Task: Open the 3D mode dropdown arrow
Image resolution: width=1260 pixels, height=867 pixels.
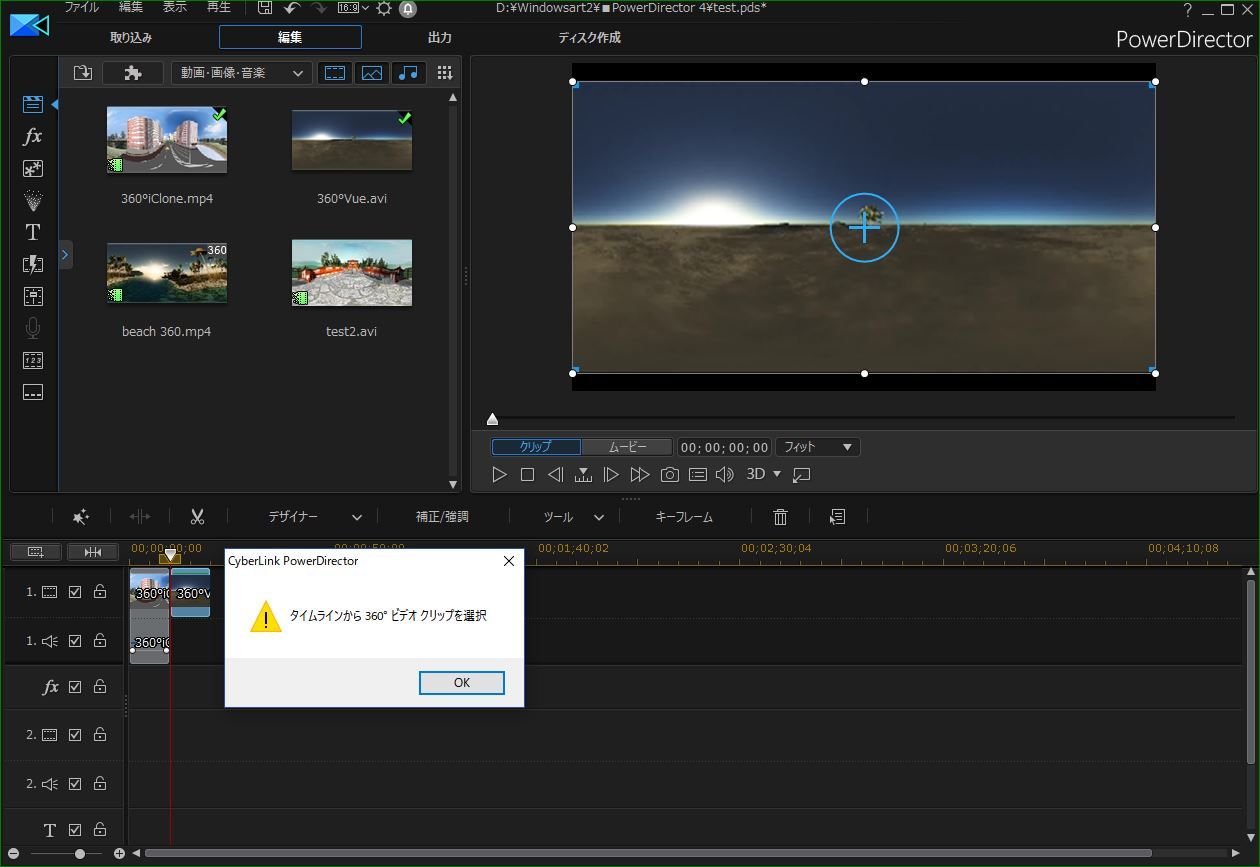Action: 777,474
